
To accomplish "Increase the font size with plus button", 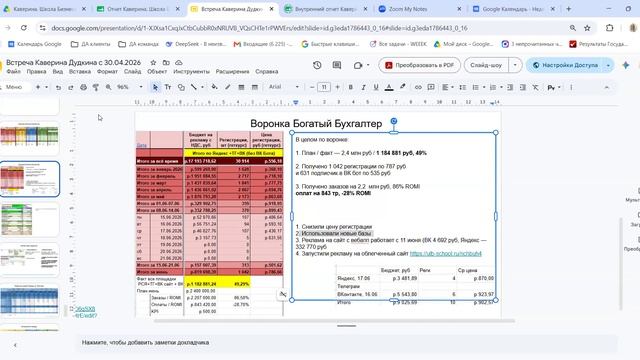I will [x=337, y=87].
